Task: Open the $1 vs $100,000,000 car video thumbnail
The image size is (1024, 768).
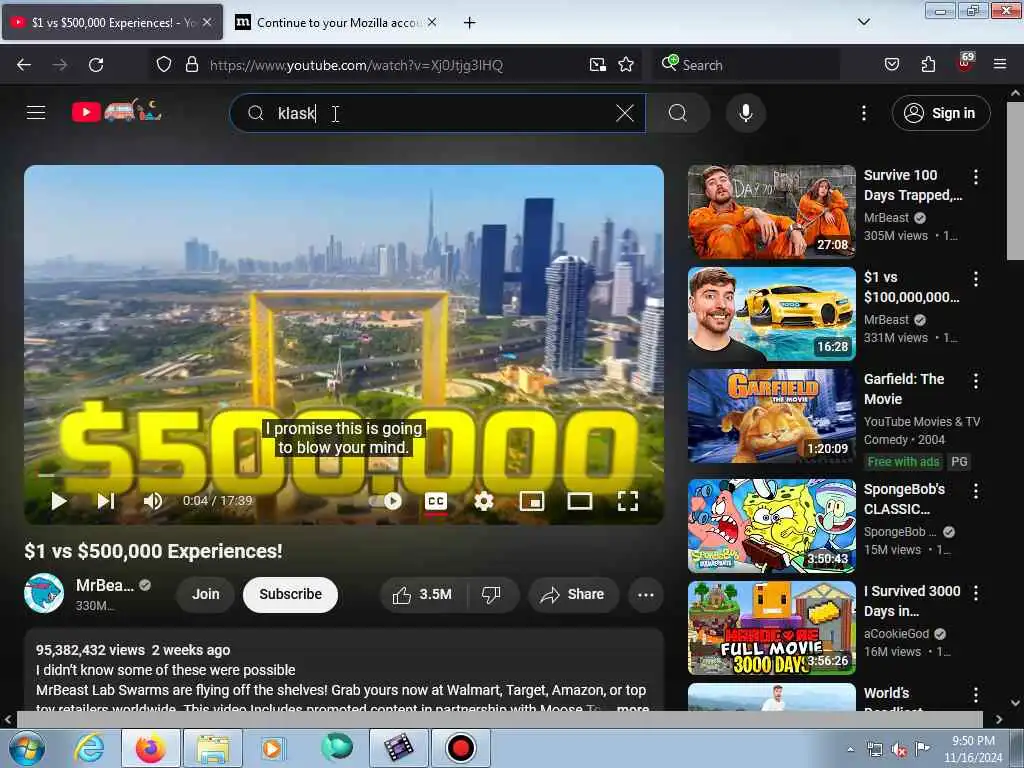Action: (x=771, y=313)
